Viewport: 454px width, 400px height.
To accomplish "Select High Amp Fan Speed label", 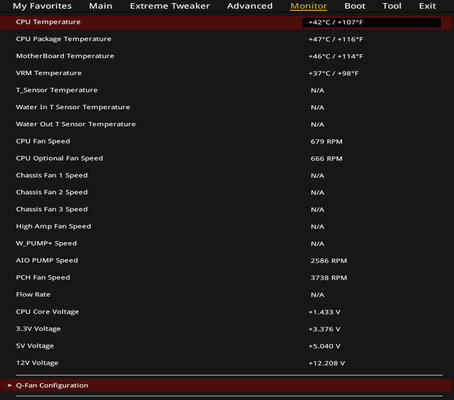I will [53, 226].
